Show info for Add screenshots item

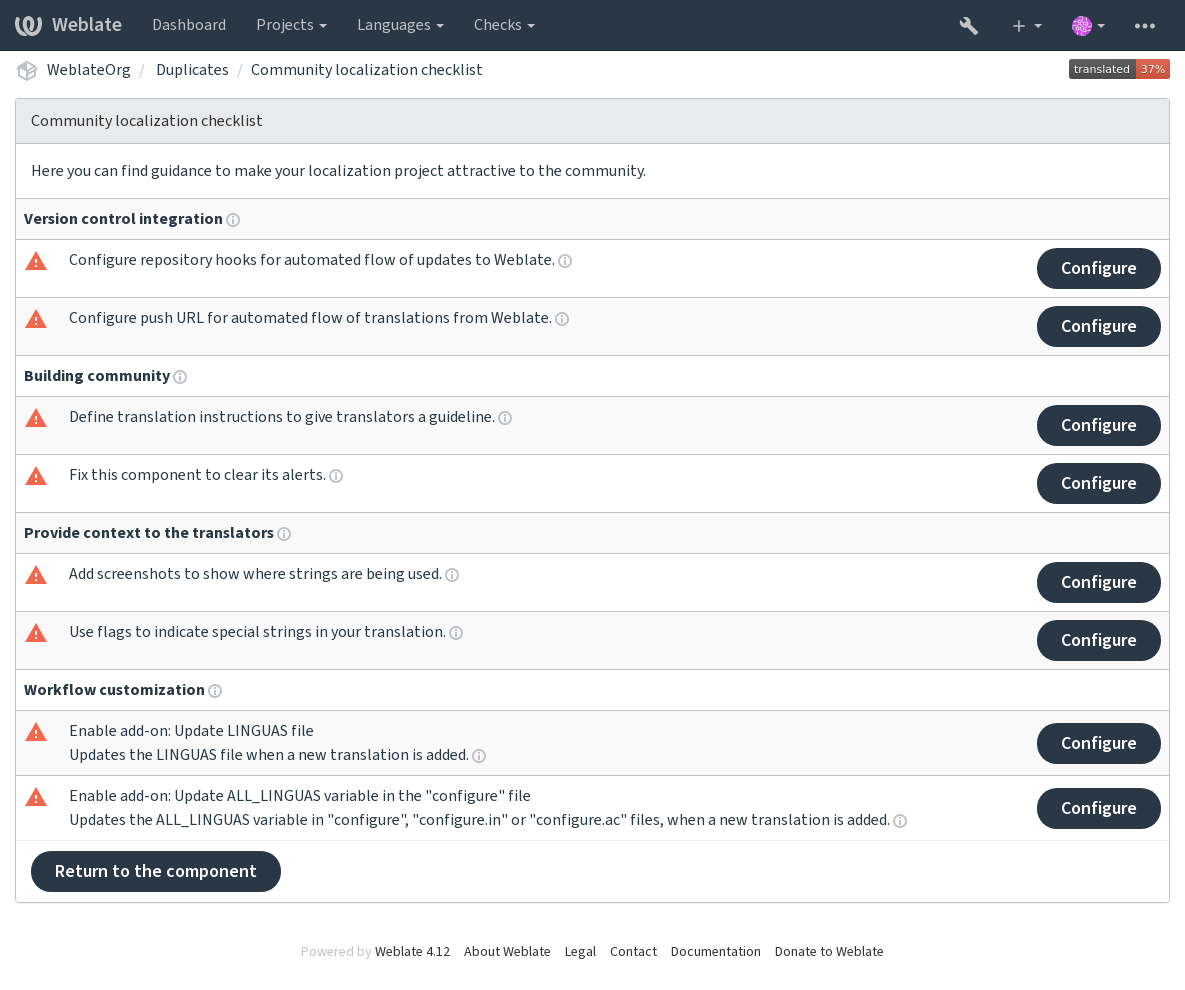click(x=452, y=575)
